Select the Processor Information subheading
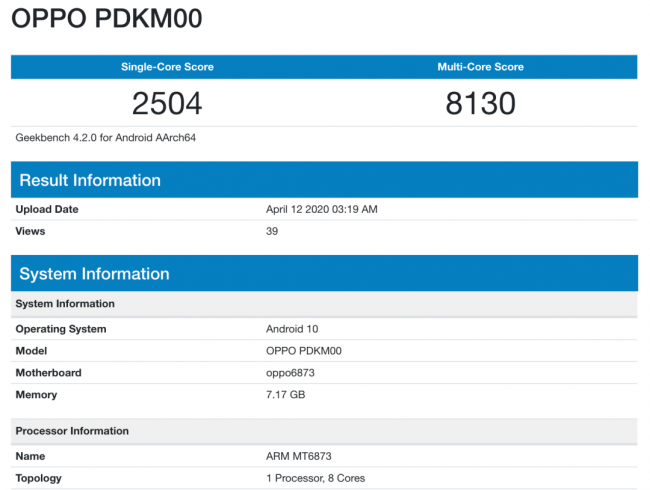This screenshot has height=490, width=650. 324,431
